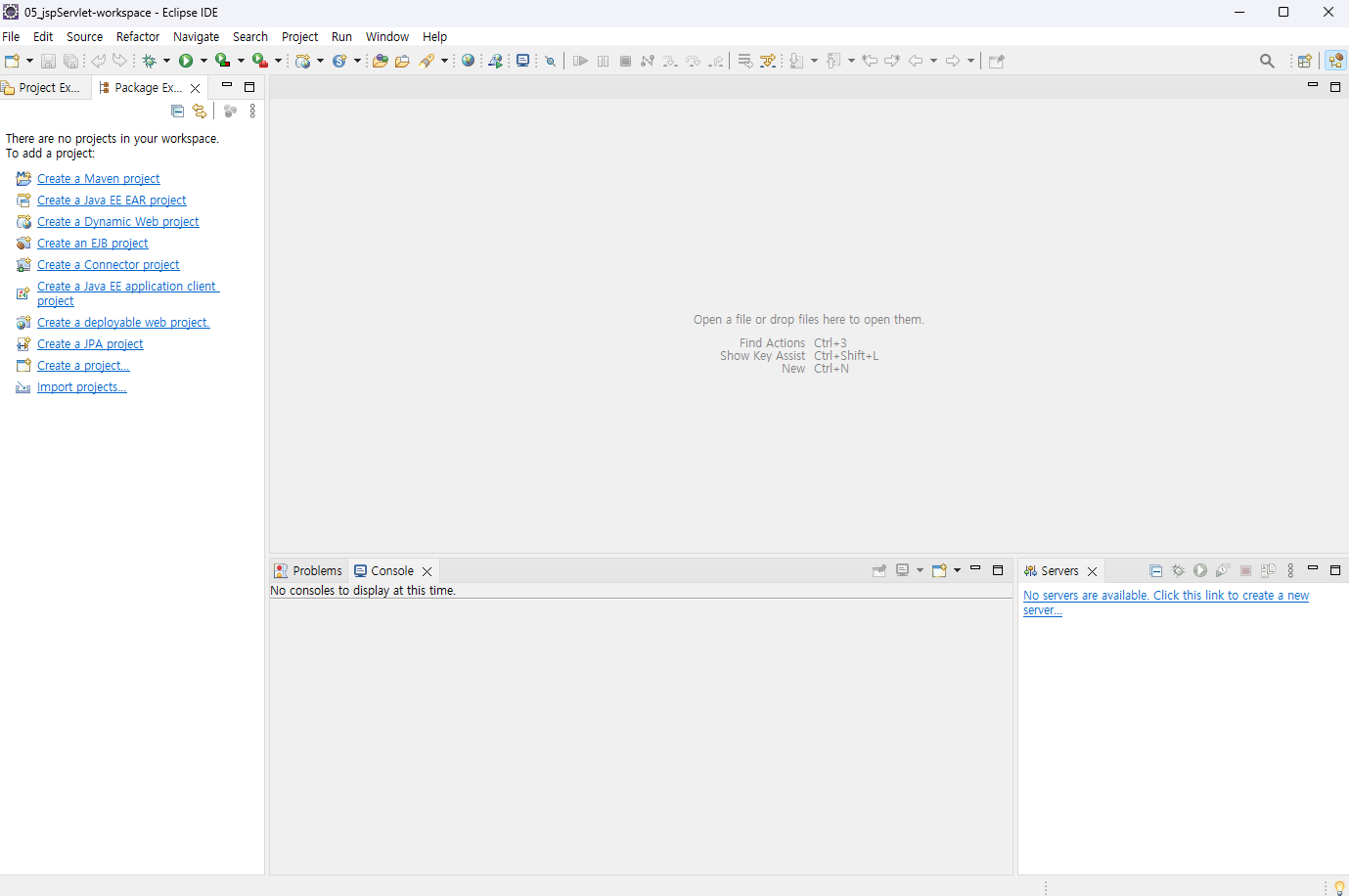The image size is (1349, 896).
Task: Expand the External Tools dropdown arrow
Action: coord(278,61)
